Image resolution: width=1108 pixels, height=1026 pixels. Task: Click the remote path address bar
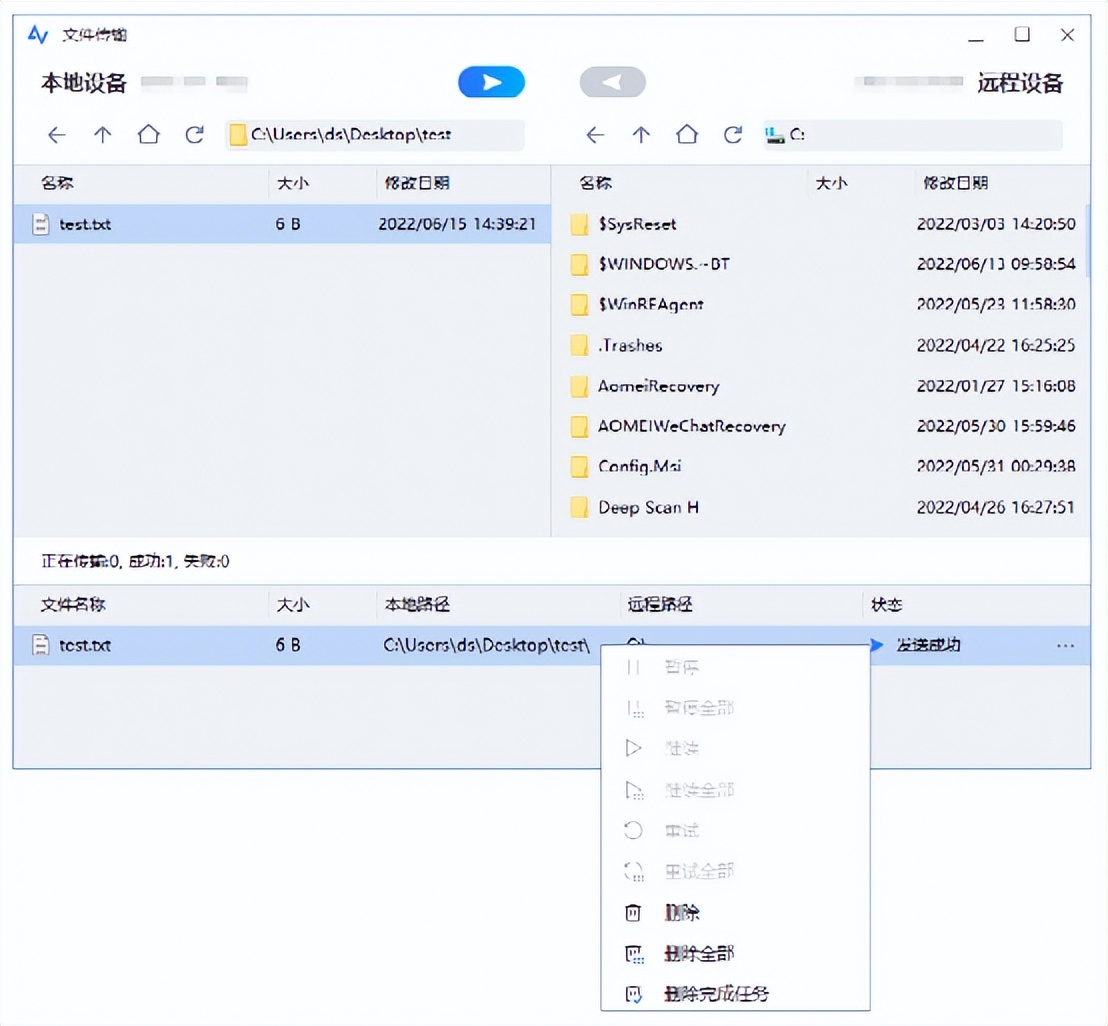point(910,134)
